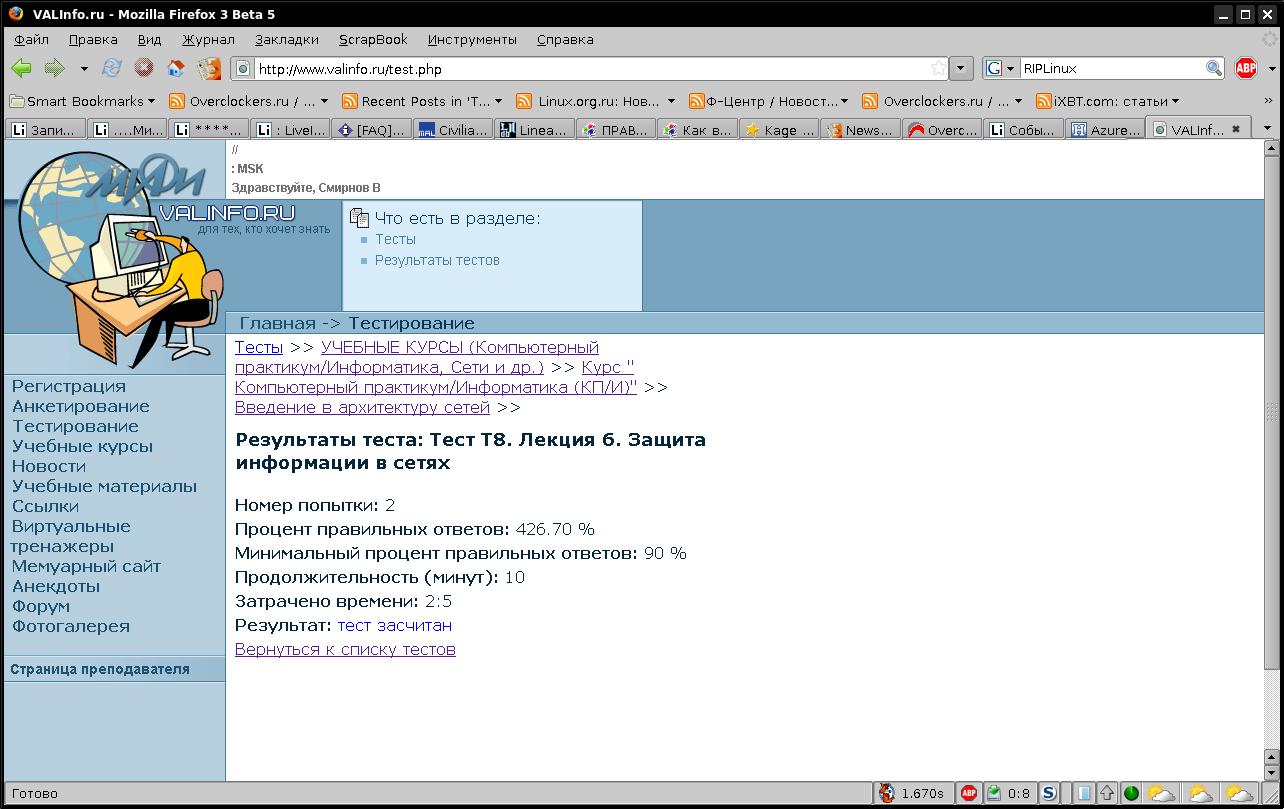The width and height of the screenshot is (1284, 809).
Task: Click the green Back arrow button
Action: pos(21,68)
